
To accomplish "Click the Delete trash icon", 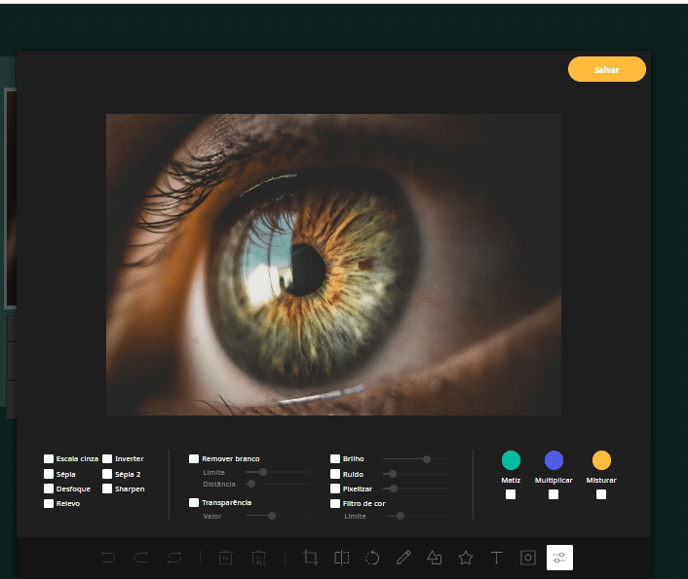I will [x=226, y=558].
